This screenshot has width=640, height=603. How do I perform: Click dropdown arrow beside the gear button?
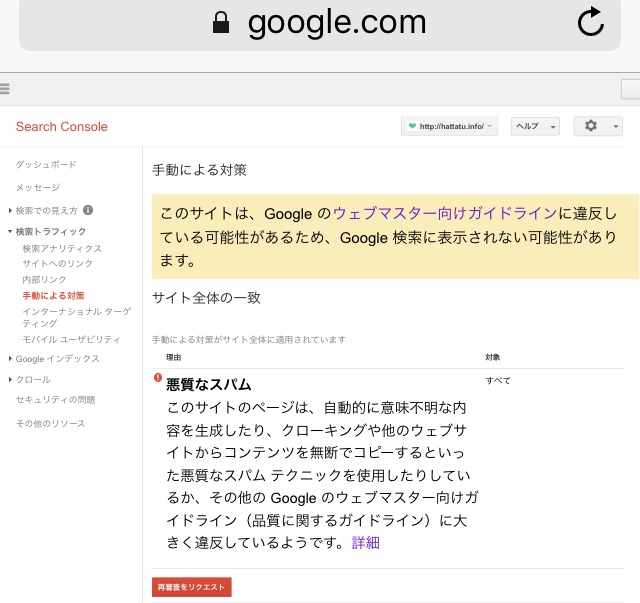616,127
